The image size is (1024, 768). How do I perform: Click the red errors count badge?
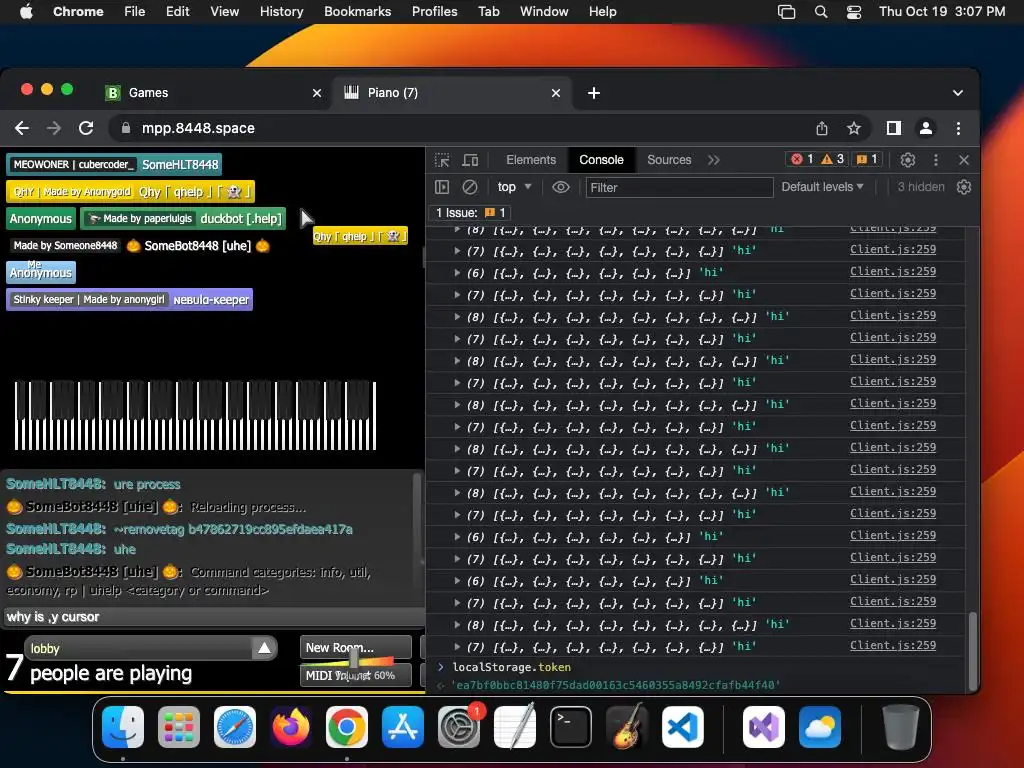click(803, 159)
